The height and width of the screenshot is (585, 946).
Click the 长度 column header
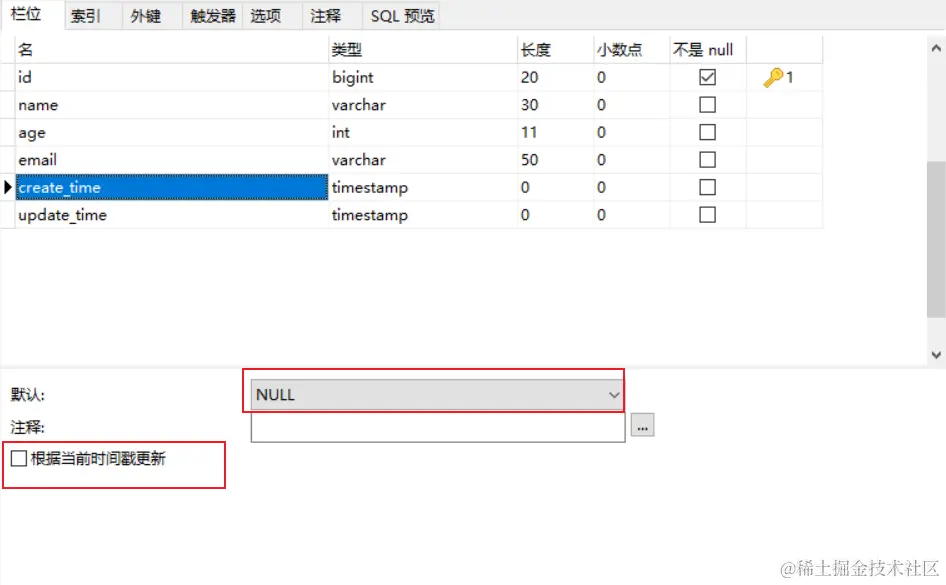coord(556,49)
